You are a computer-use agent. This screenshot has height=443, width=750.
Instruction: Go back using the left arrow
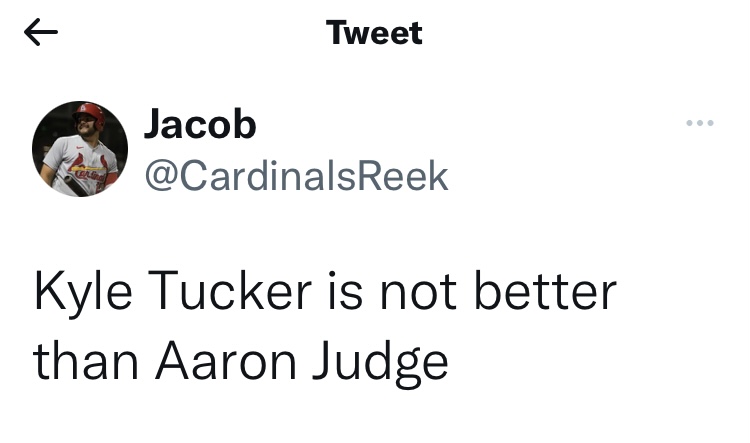(x=41, y=32)
